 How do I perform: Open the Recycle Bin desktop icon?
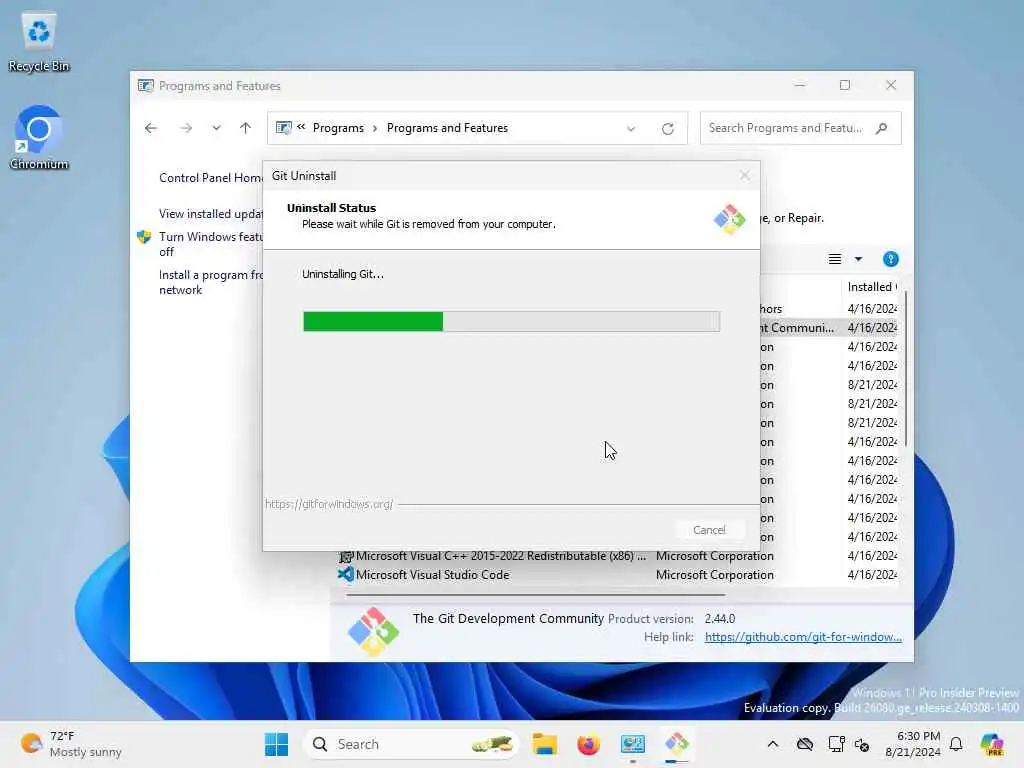pos(39,42)
